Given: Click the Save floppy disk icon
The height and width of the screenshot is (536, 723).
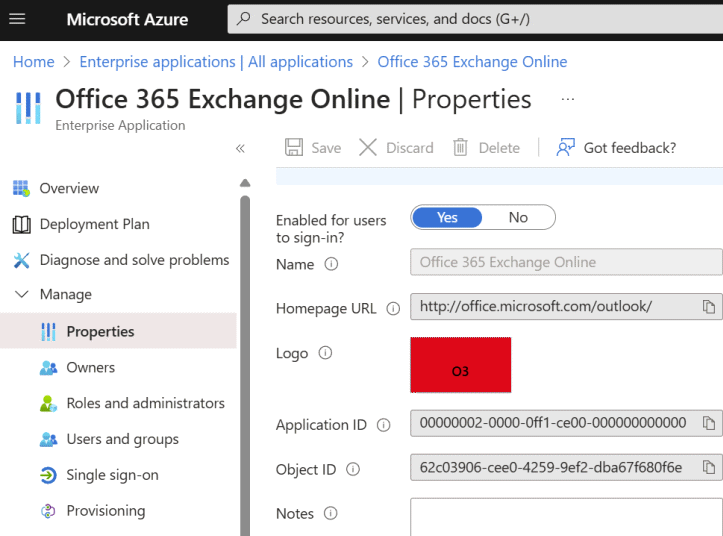Looking at the screenshot, I should 294,148.
